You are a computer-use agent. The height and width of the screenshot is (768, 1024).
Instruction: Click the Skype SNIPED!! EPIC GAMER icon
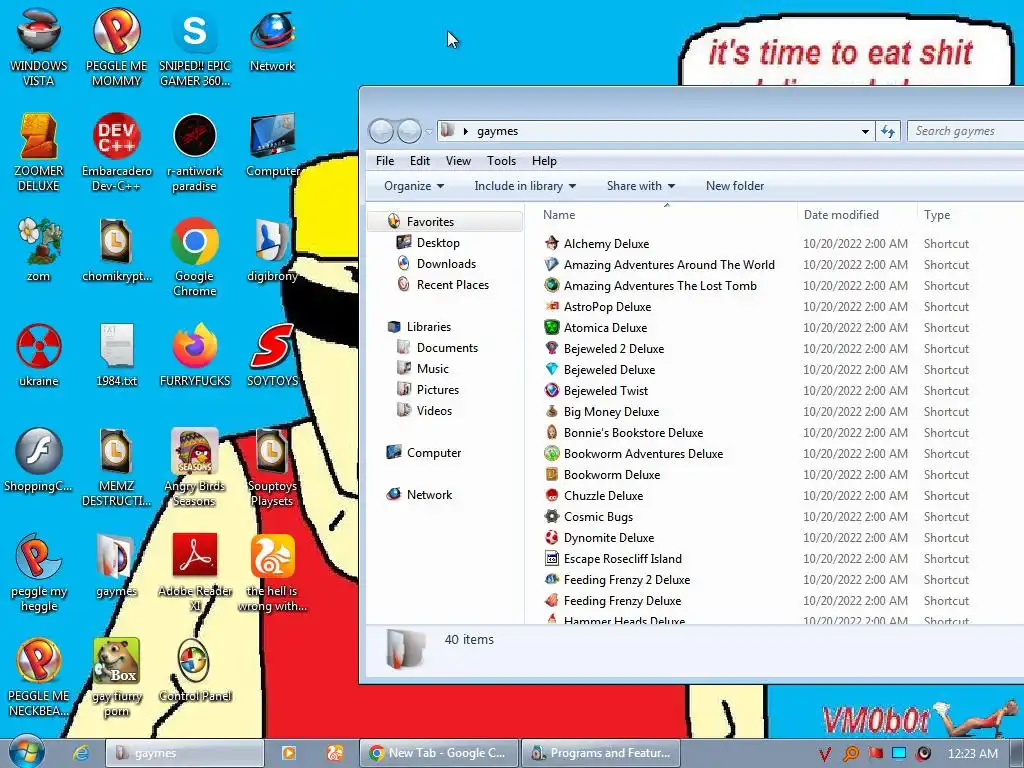pos(195,47)
